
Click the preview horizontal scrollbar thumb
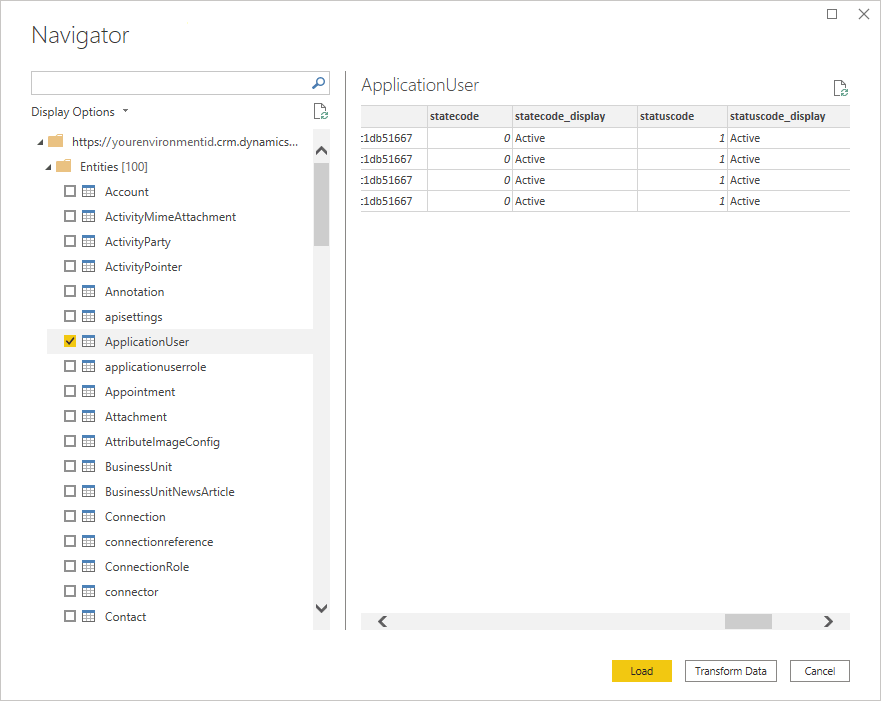click(x=748, y=621)
